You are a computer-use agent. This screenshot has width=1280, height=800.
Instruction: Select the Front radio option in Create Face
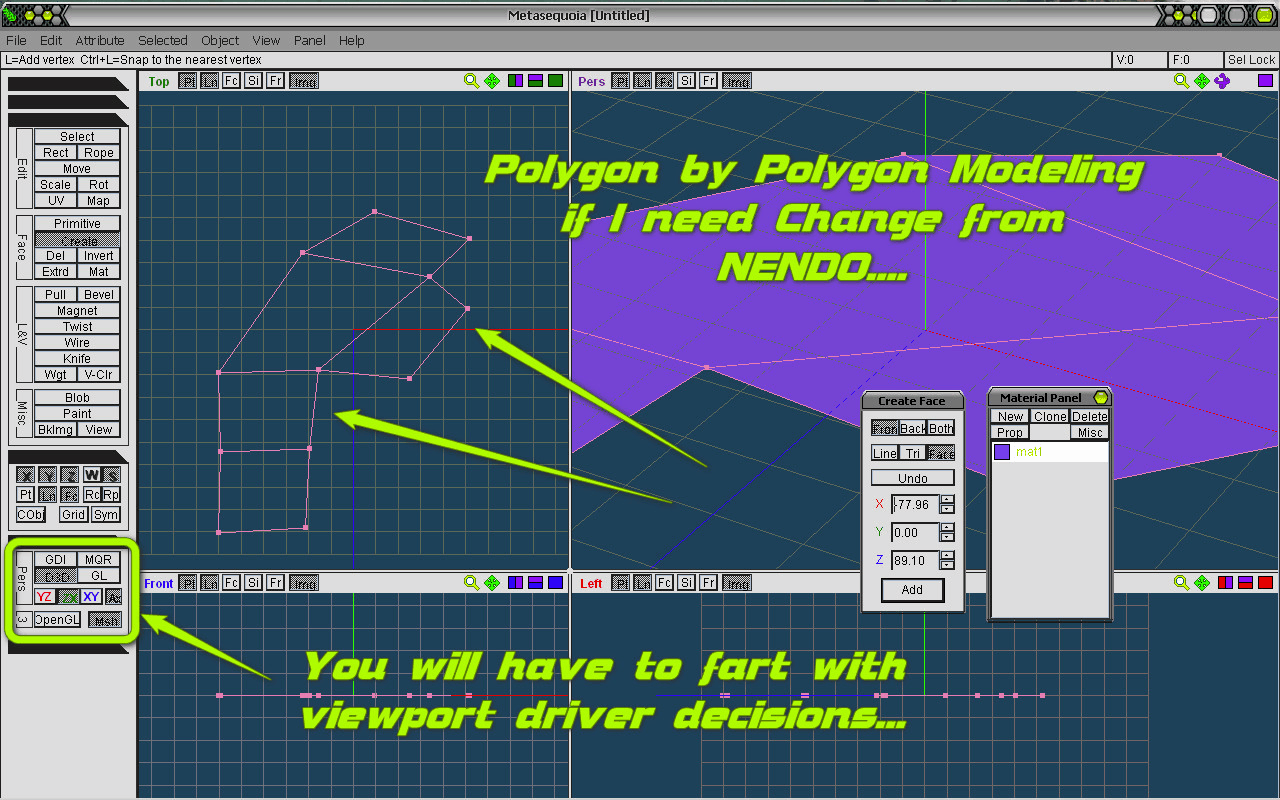885,428
